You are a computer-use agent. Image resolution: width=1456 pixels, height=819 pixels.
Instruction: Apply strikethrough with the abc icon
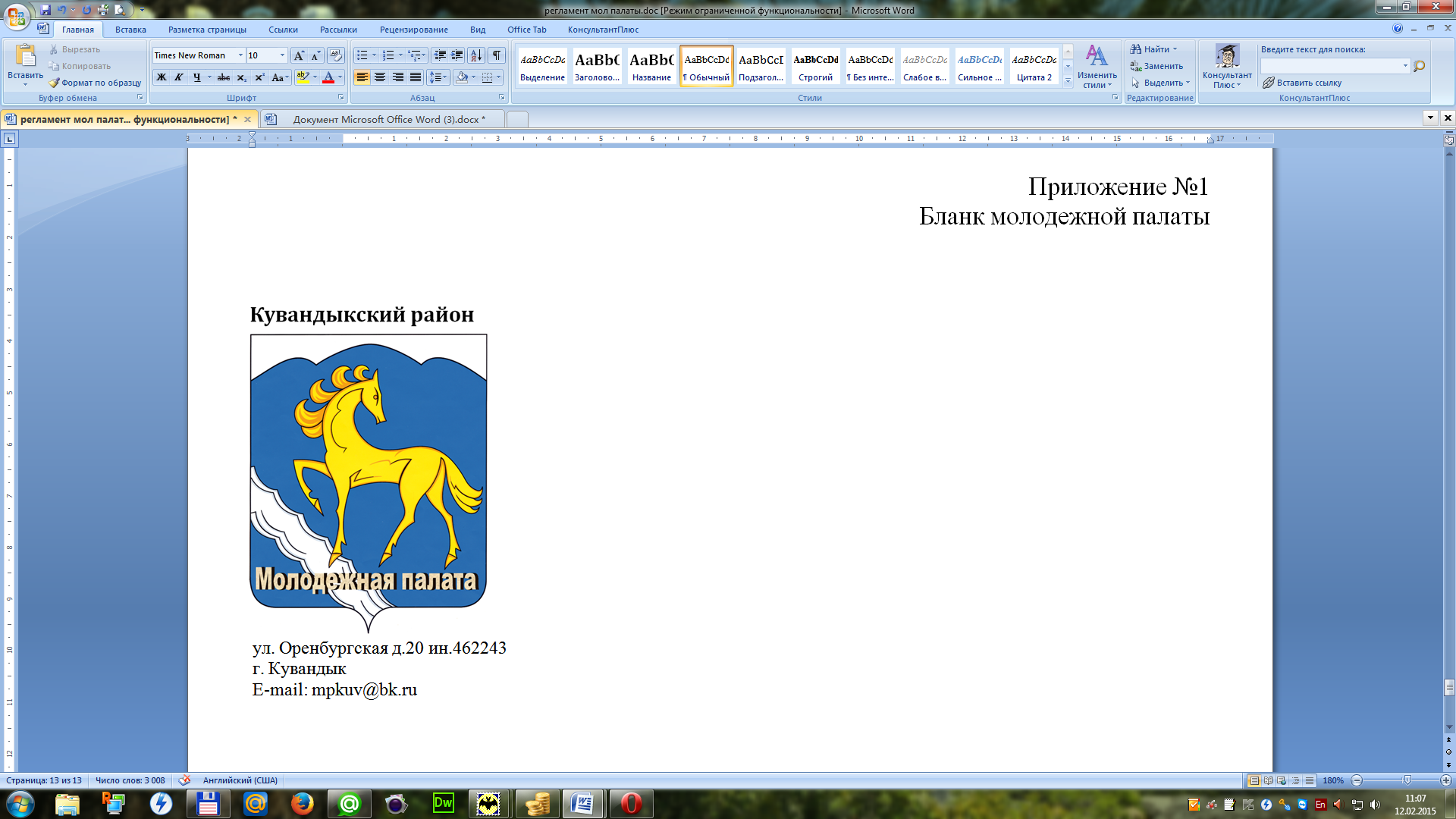click(x=224, y=77)
